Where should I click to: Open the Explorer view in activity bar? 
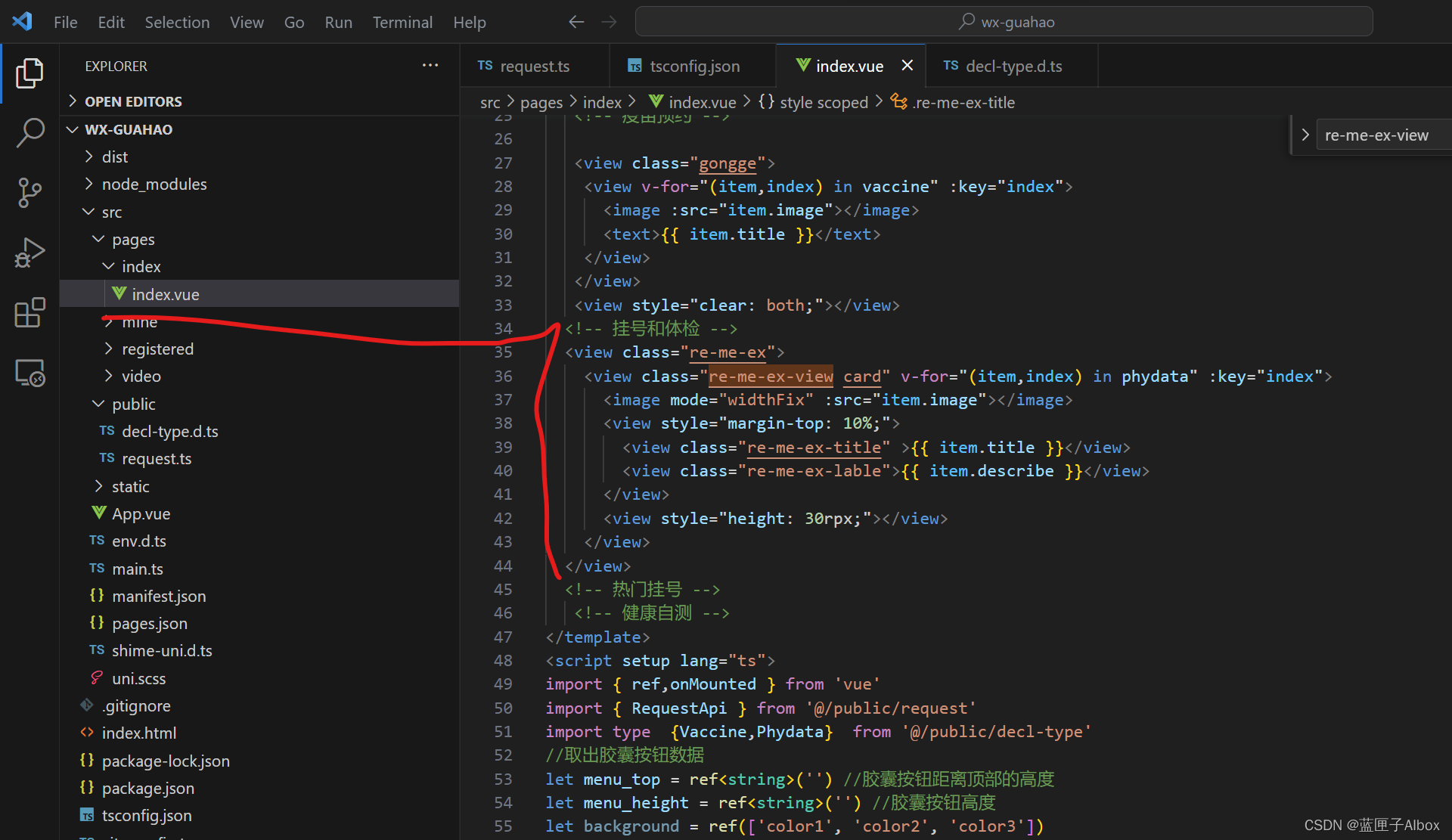point(29,73)
